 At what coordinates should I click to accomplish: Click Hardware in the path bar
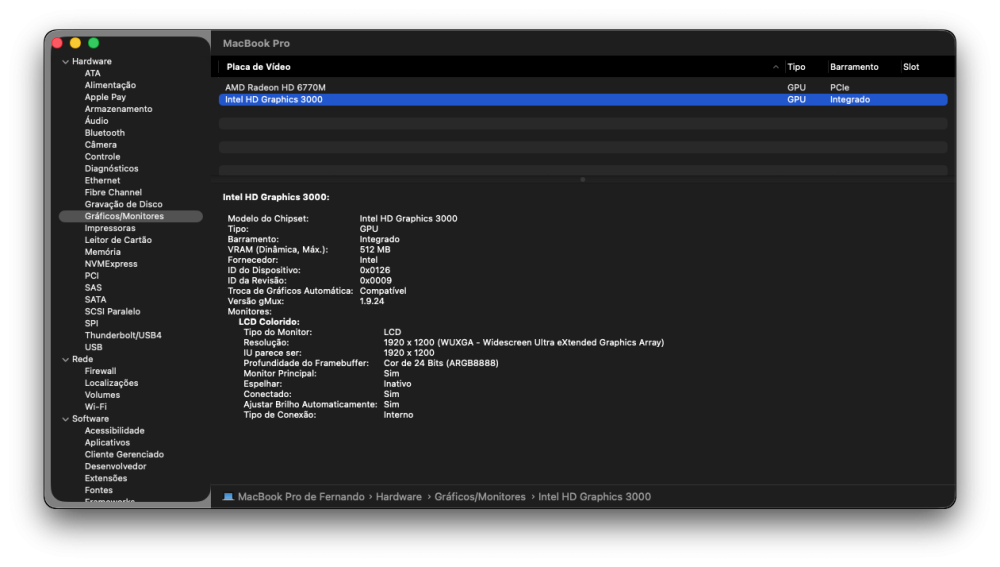tap(399, 497)
